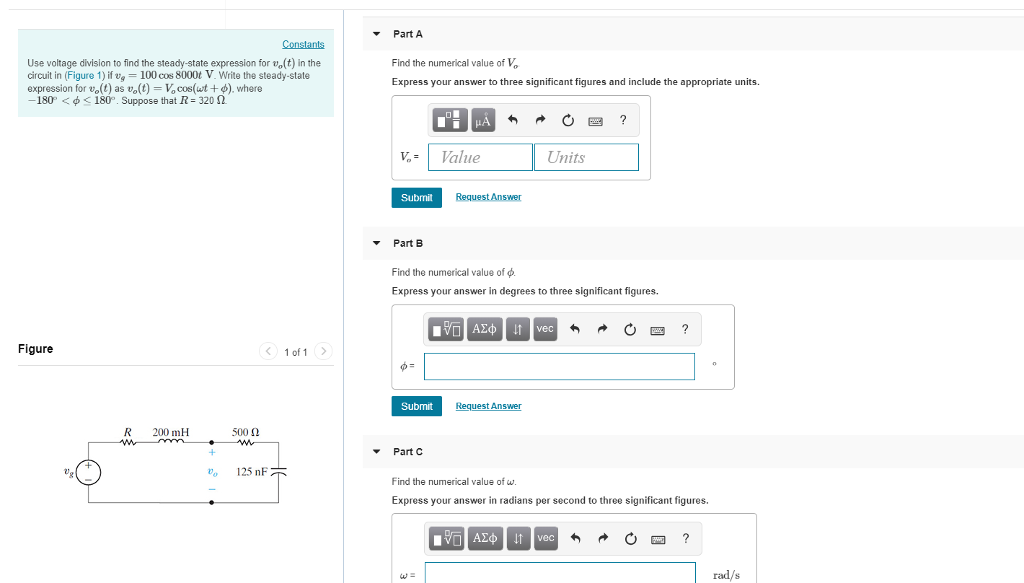The height and width of the screenshot is (583, 1024).
Task: Collapse the Part B section
Action: tap(377, 243)
